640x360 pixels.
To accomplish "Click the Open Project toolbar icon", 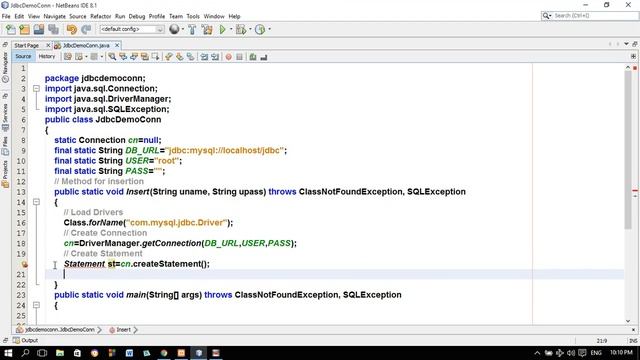I will tap(39, 29).
